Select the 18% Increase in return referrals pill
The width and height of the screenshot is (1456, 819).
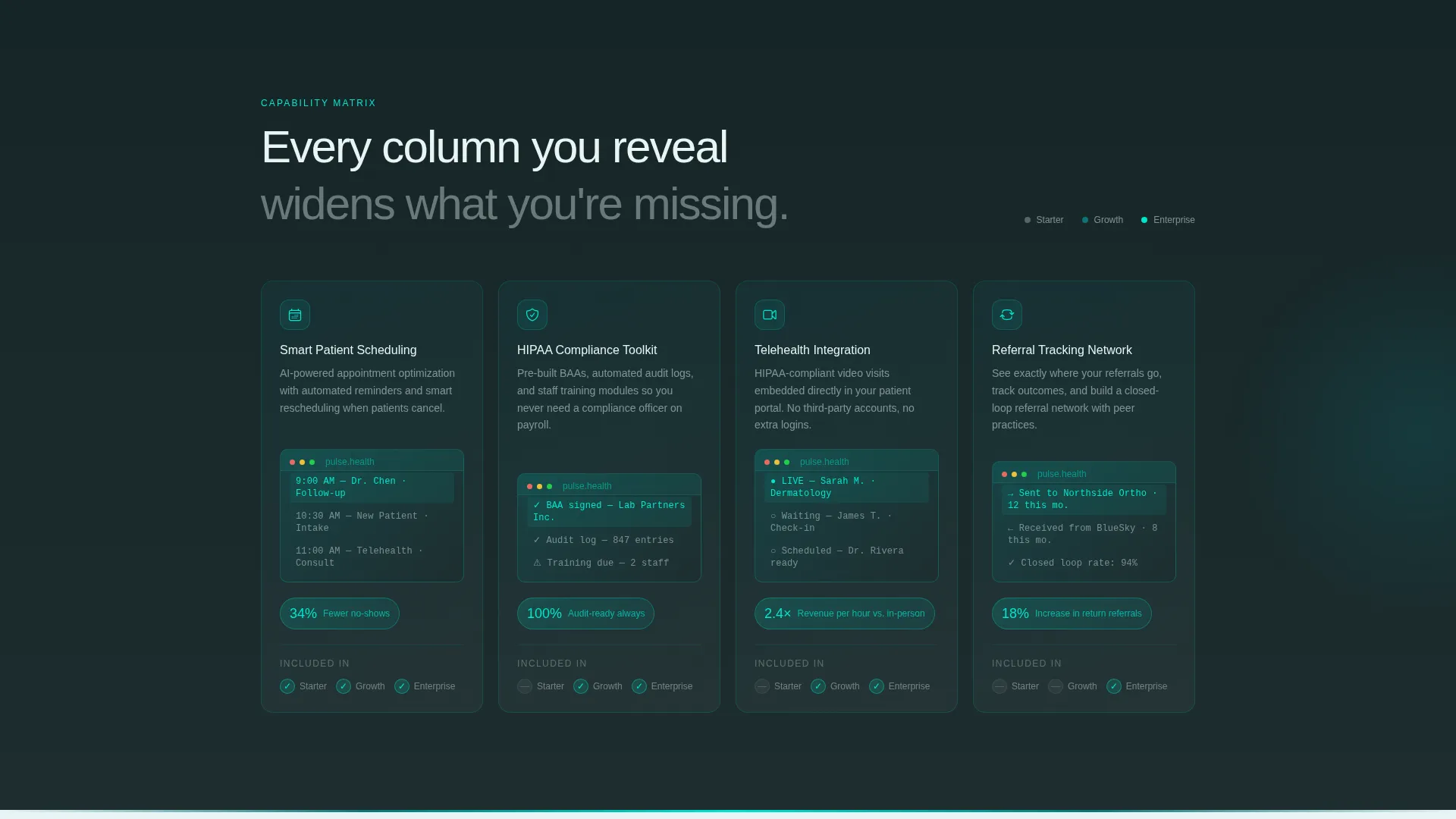point(1072,613)
